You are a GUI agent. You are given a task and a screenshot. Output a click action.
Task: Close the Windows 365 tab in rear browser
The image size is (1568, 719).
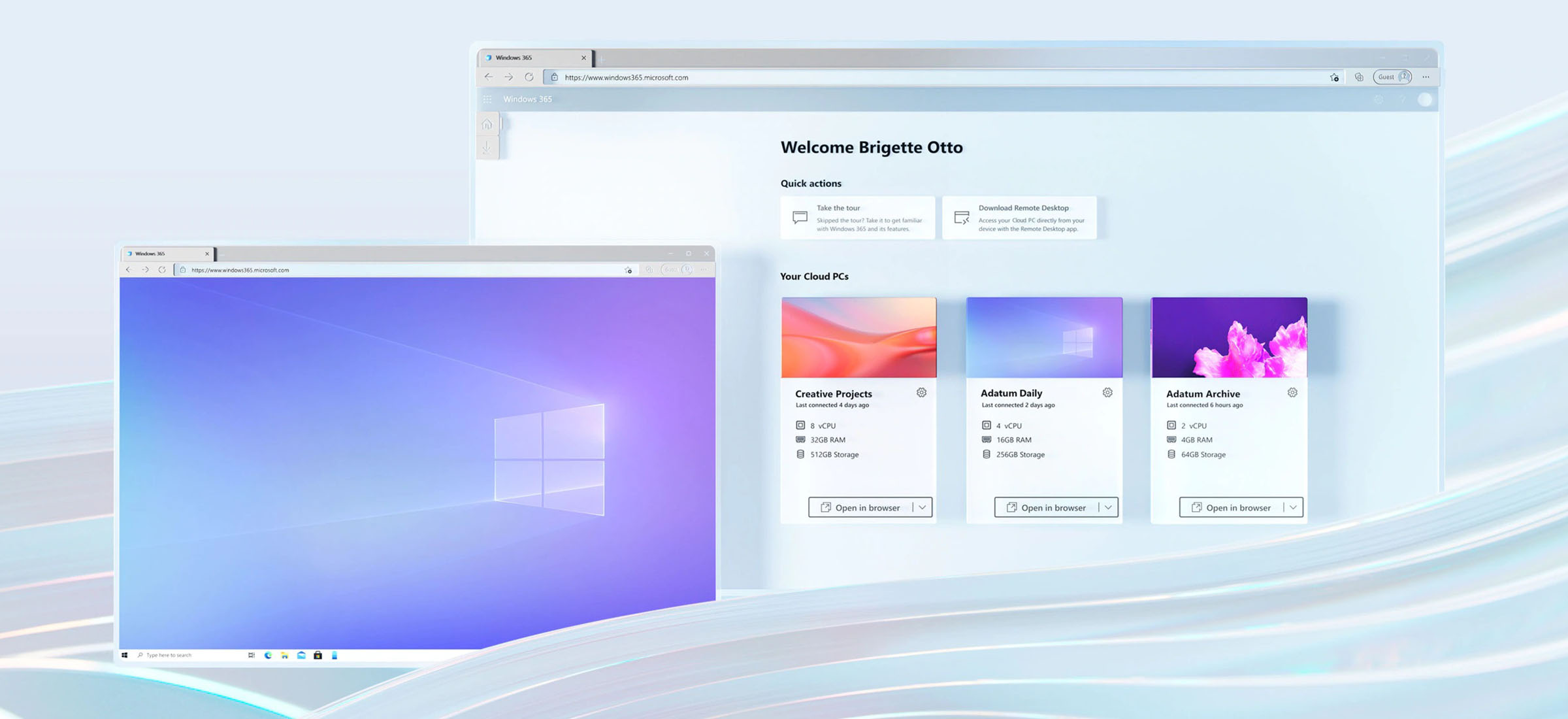click(x=583, y=58)
